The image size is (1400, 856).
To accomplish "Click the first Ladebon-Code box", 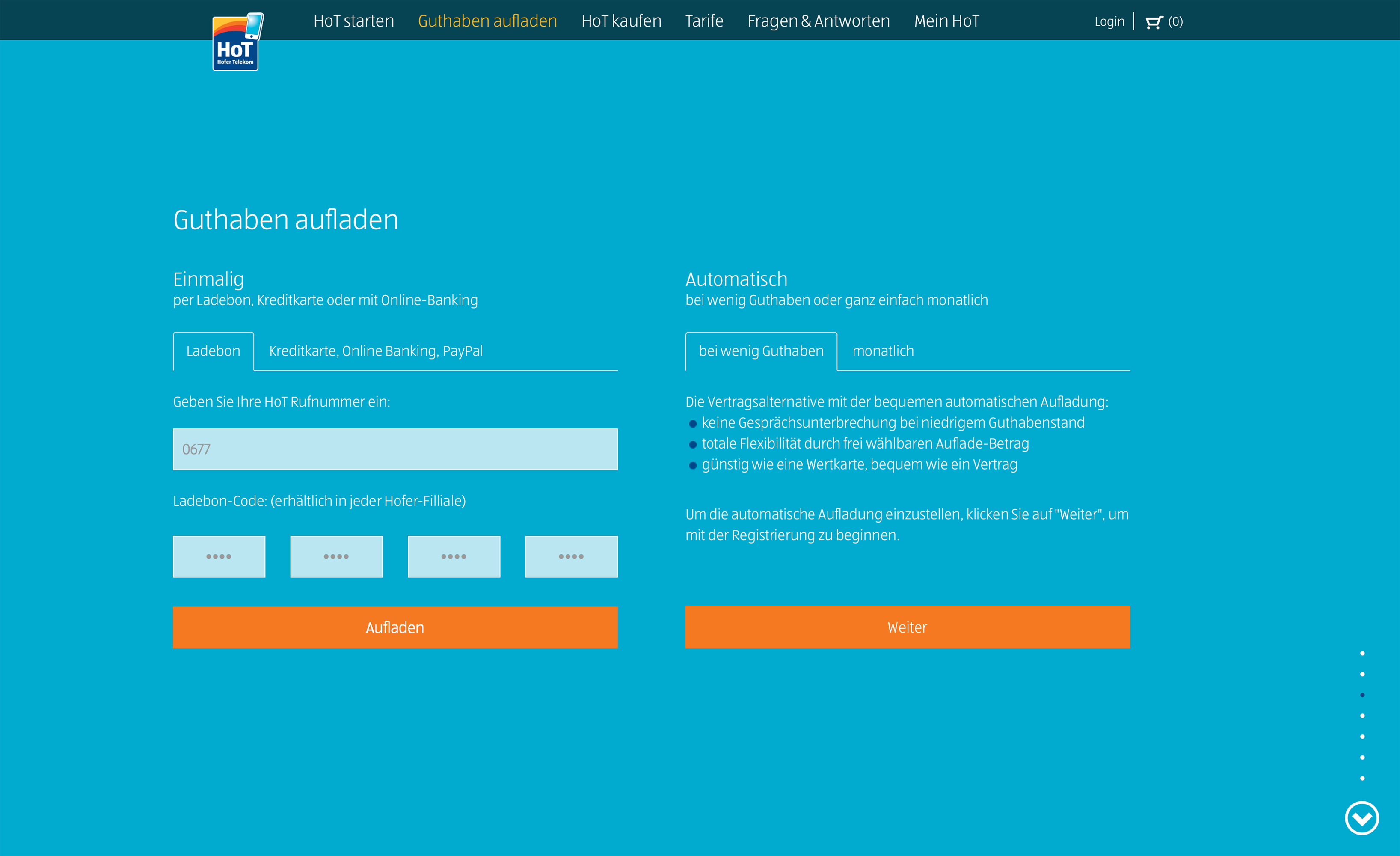I will pyautogui.click(x=219, y=556).
